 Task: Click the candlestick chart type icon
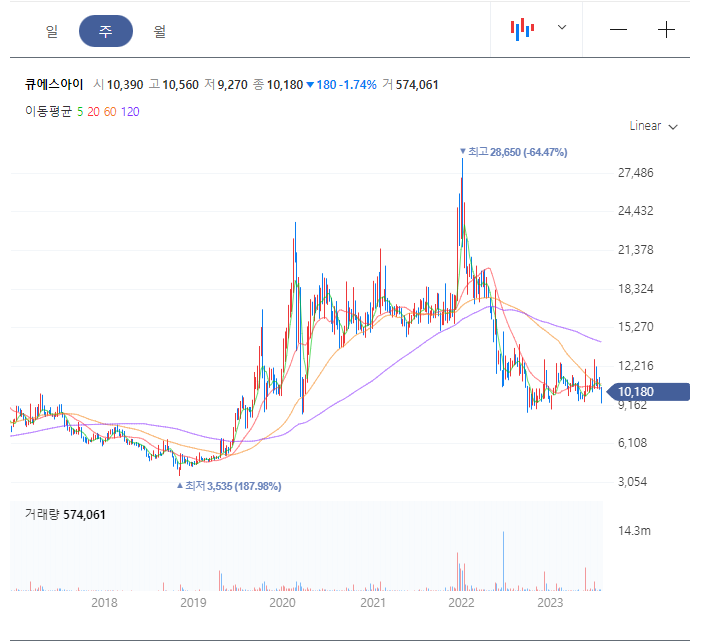[x=522, y=29]
